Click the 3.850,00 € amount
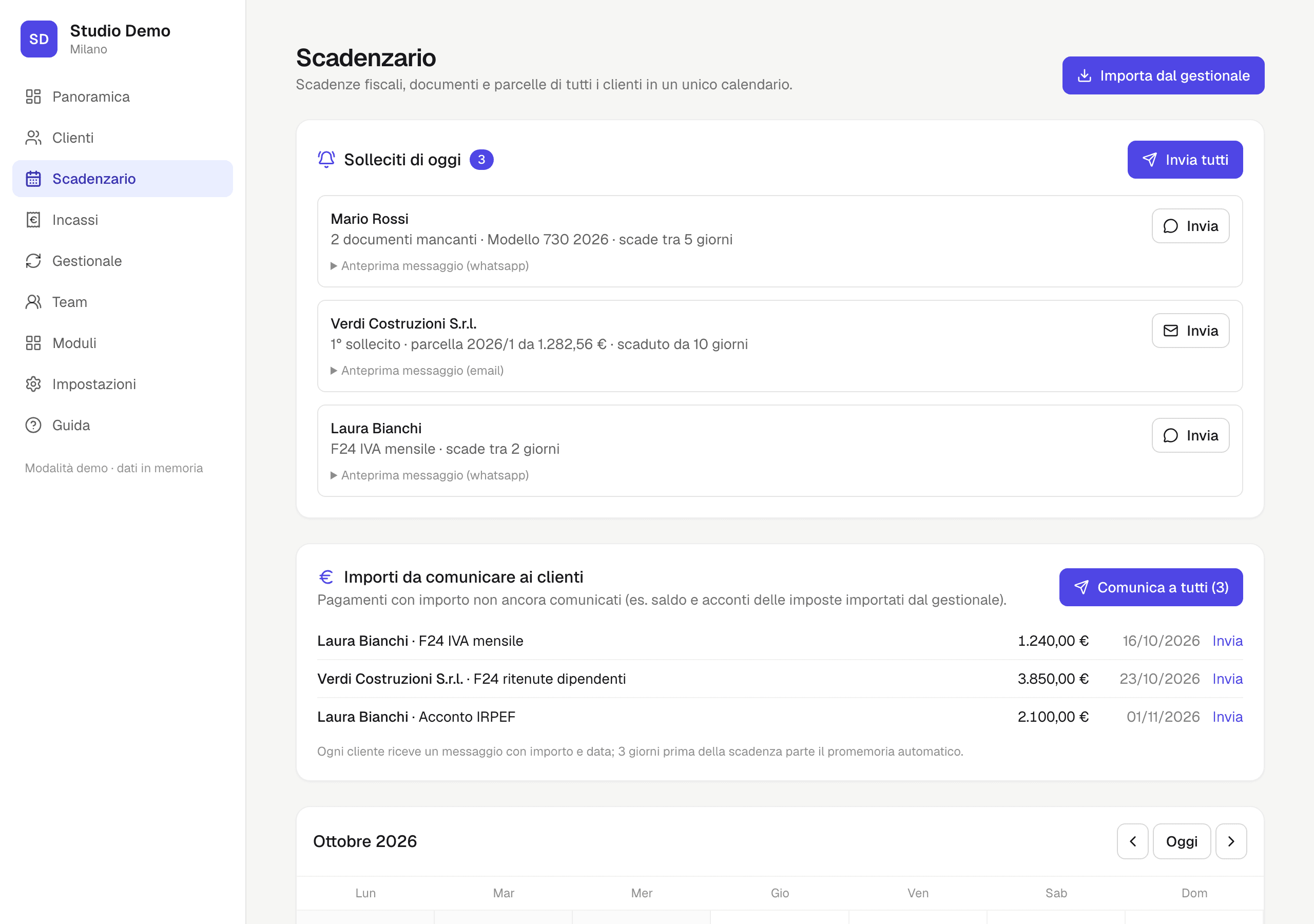 1052,679
